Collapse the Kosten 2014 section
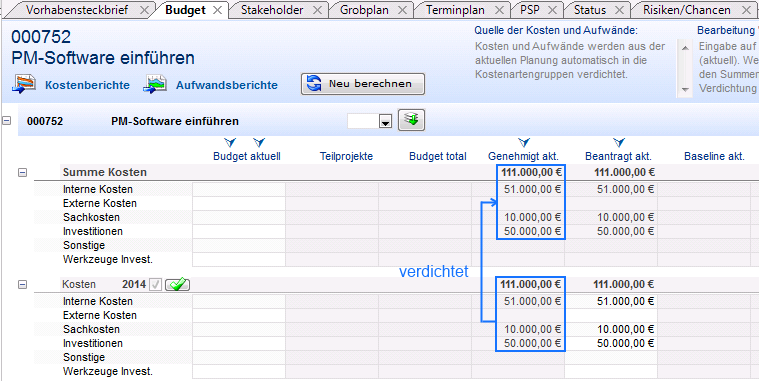Viewport: 759px width, 381px height. [22, 285]
